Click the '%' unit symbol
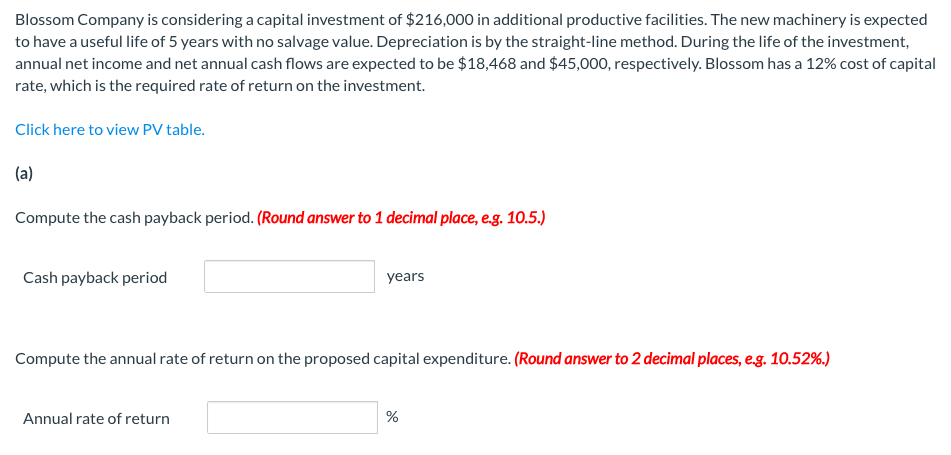The image size is (951, 455). (x=392, y=417)
